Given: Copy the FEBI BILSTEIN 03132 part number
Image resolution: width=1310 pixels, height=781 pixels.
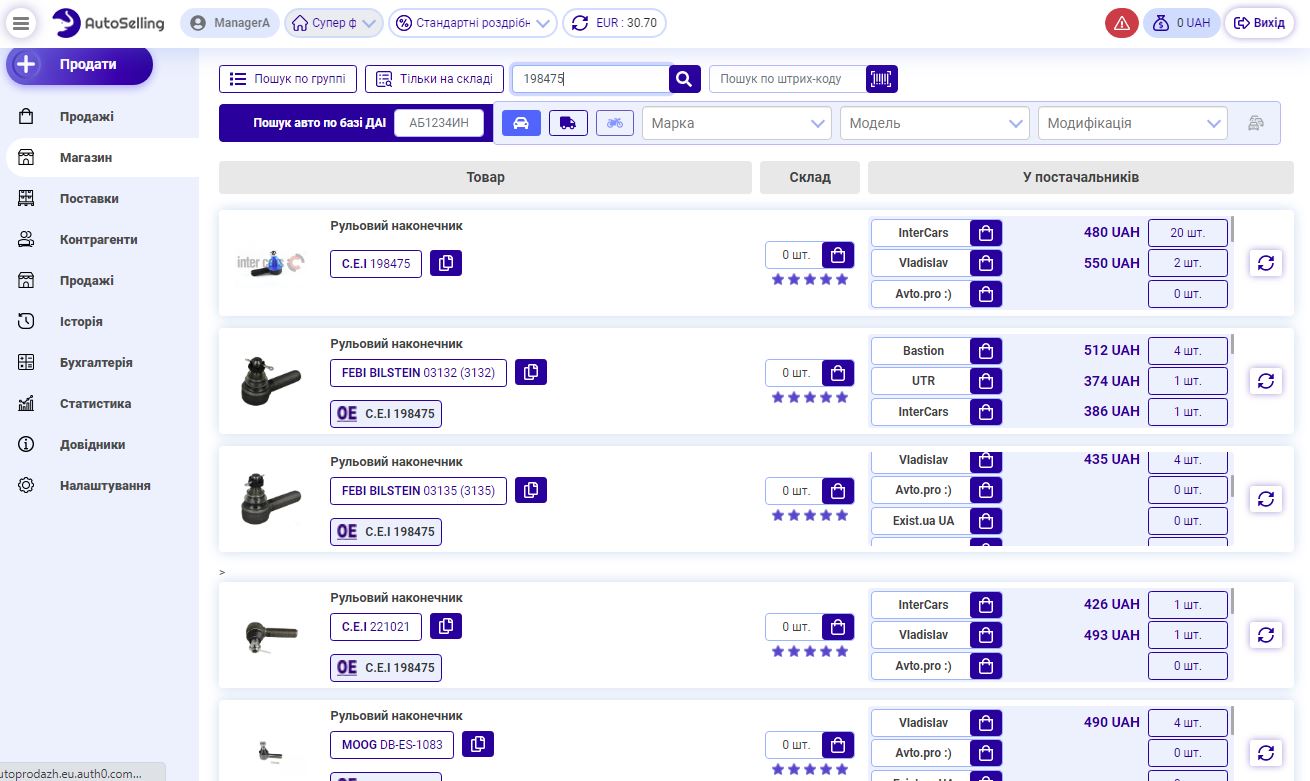Looking at the screenshot, I should [531, 372].
